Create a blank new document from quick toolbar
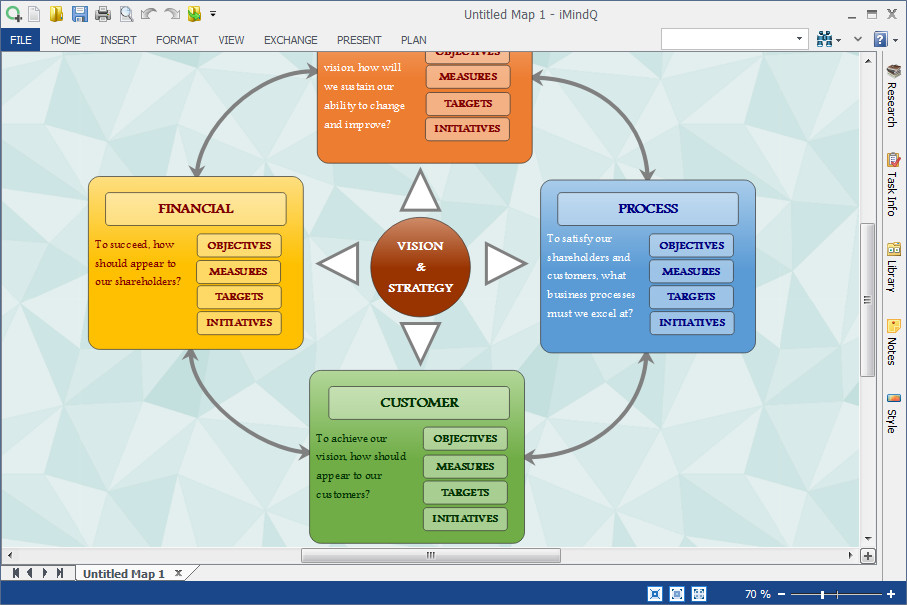This screenshot has width=907, height=605. point(35,13)
